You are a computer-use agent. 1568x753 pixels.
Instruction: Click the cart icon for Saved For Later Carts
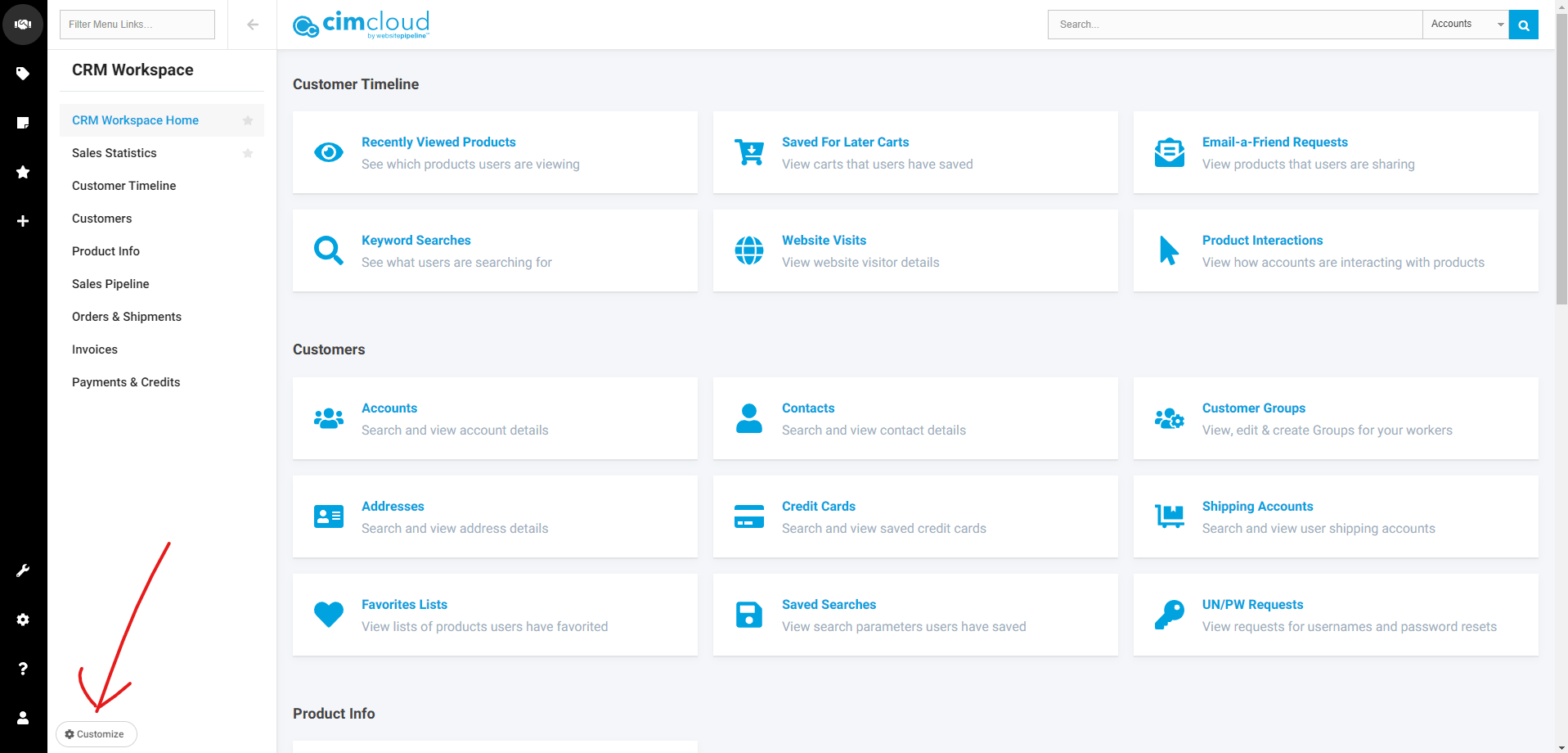tap(749, 152)
